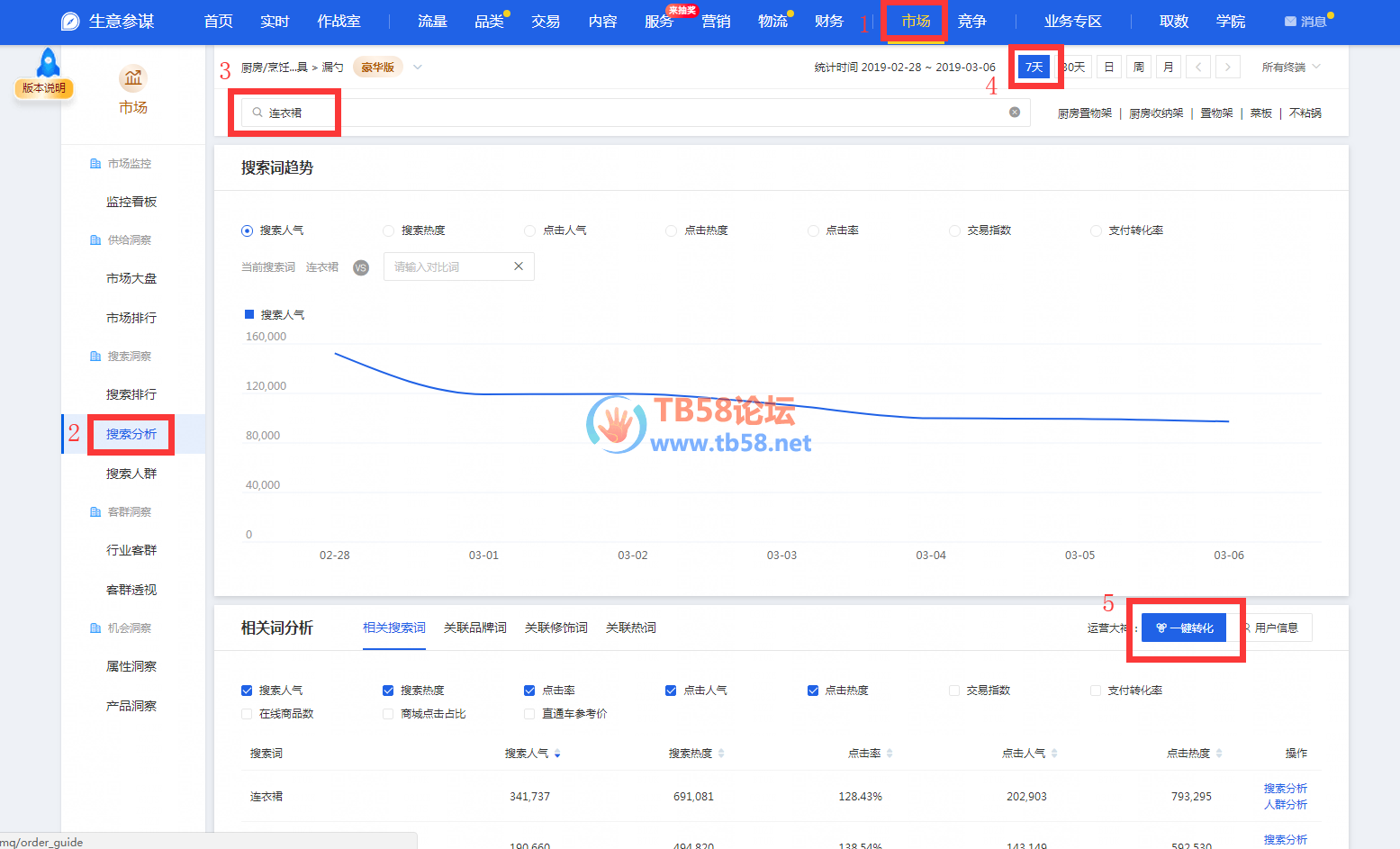Open the 版本说明 rocket icon
Screen dimensions: 1400x849
click(48, 65)
